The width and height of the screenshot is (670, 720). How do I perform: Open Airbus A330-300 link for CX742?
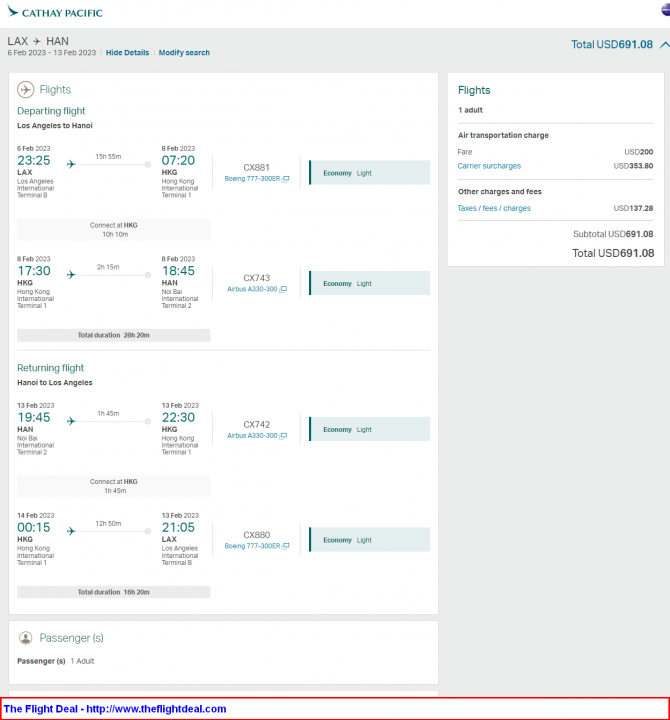tap(252, 436)
